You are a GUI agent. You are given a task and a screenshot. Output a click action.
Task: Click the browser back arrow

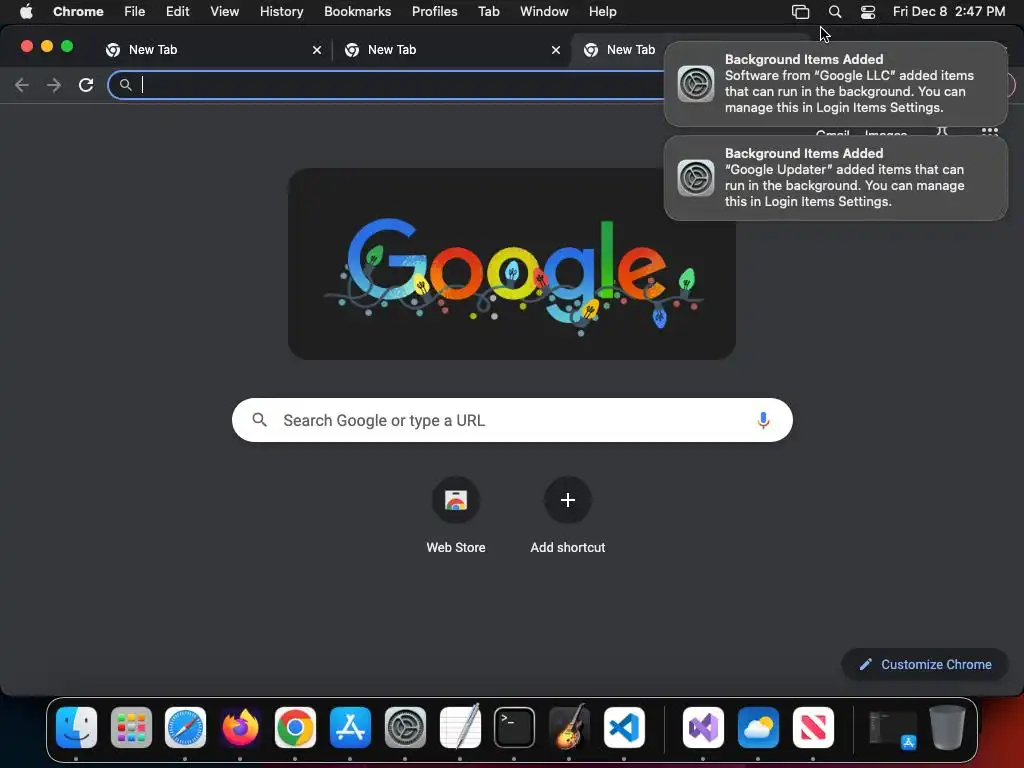click(22, 85)
